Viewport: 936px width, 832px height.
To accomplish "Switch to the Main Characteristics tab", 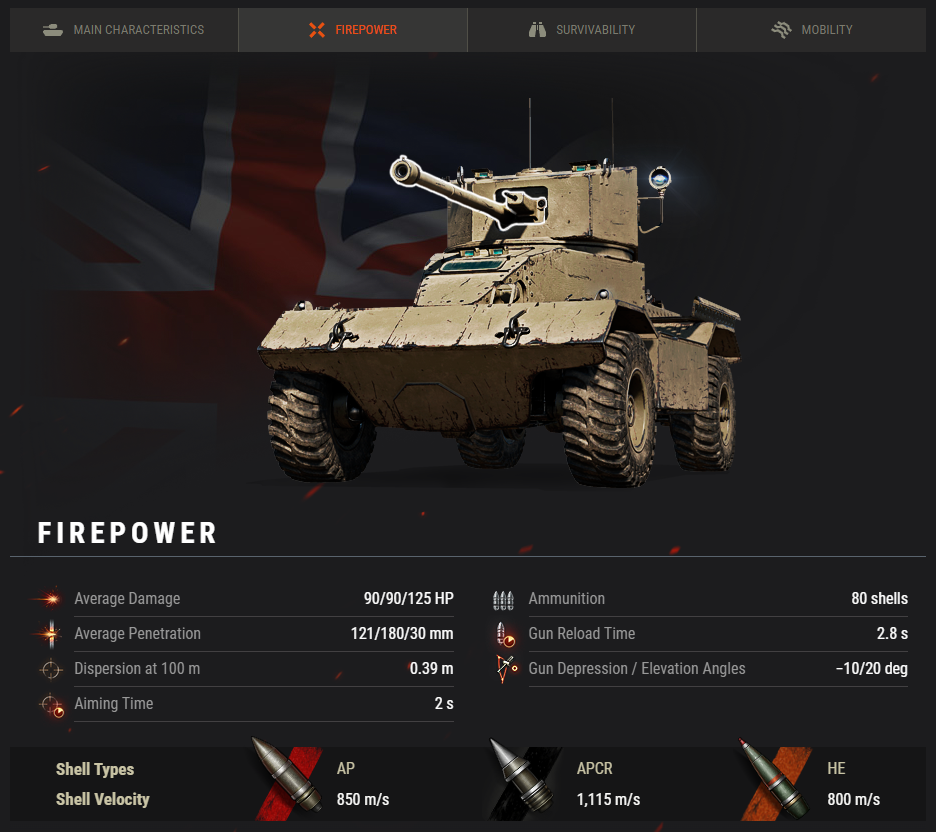I will (124, 30).
